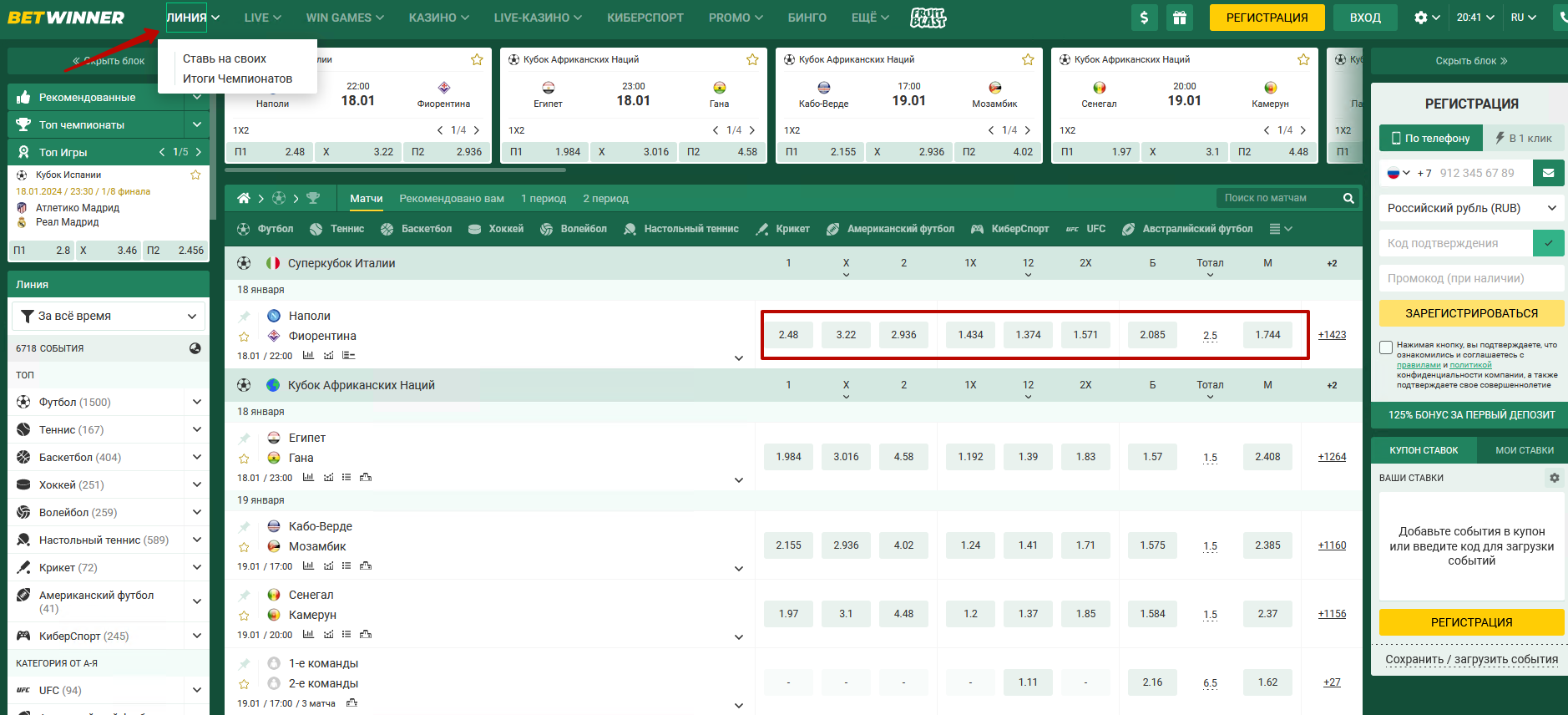Click the Промокод input field

1471,278
